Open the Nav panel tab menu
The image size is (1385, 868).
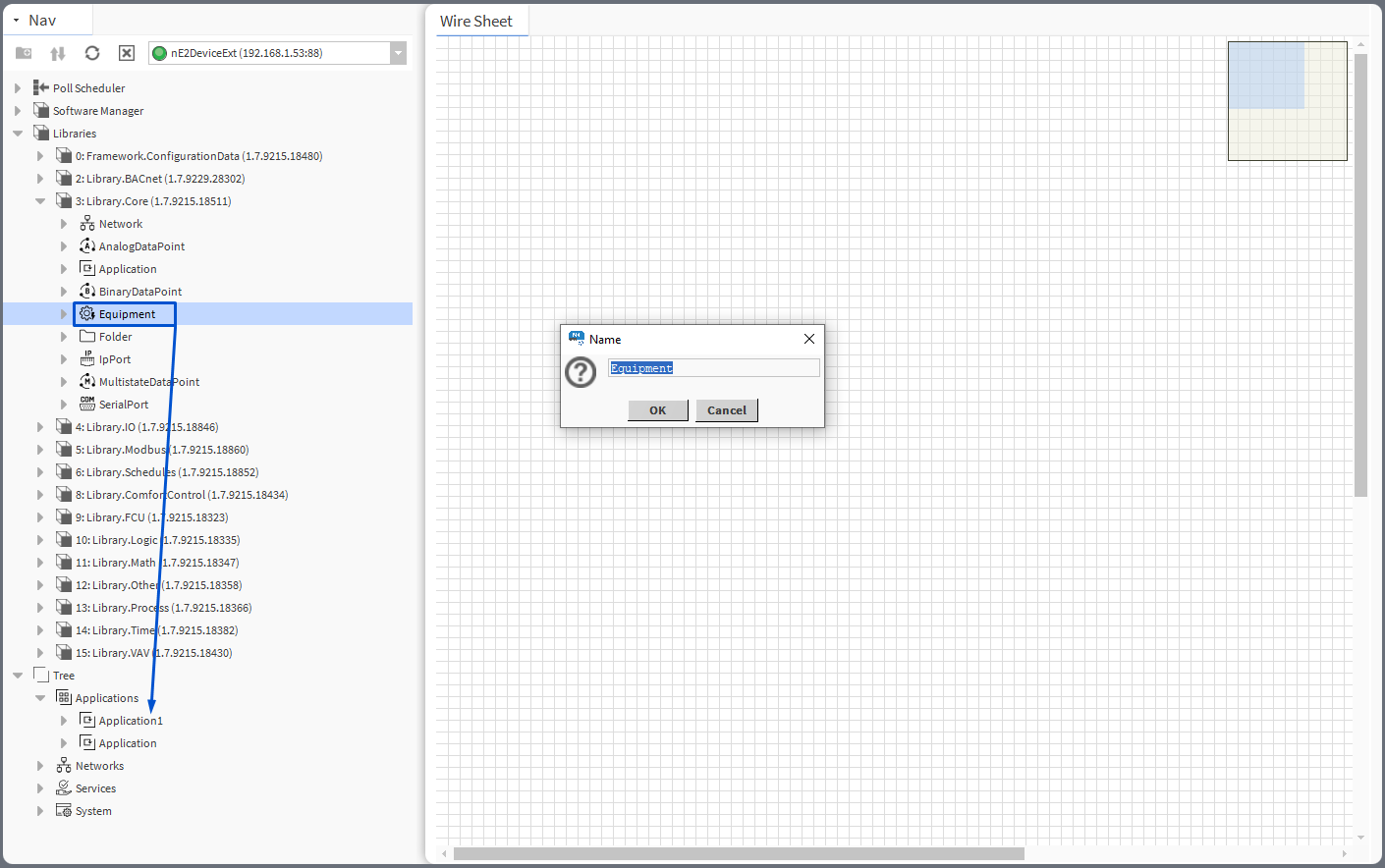[x=17, y=21]
